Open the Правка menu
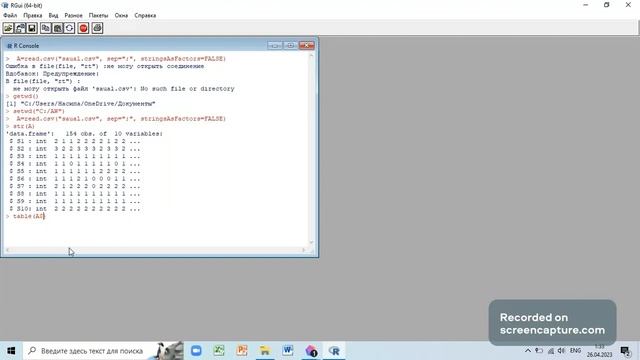The height and width of the screenshot is (360, 640). [x=33, y=16]
